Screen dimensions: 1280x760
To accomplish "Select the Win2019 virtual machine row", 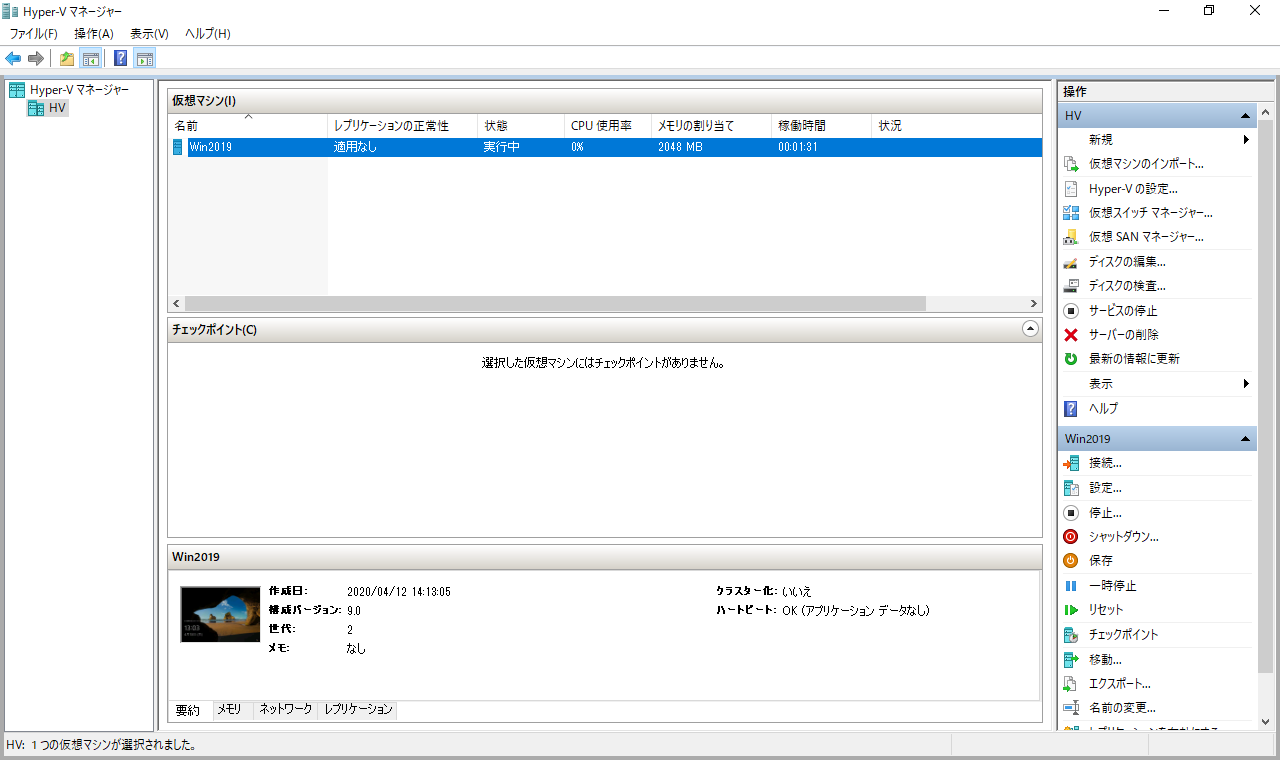I will tap(605, 147).
